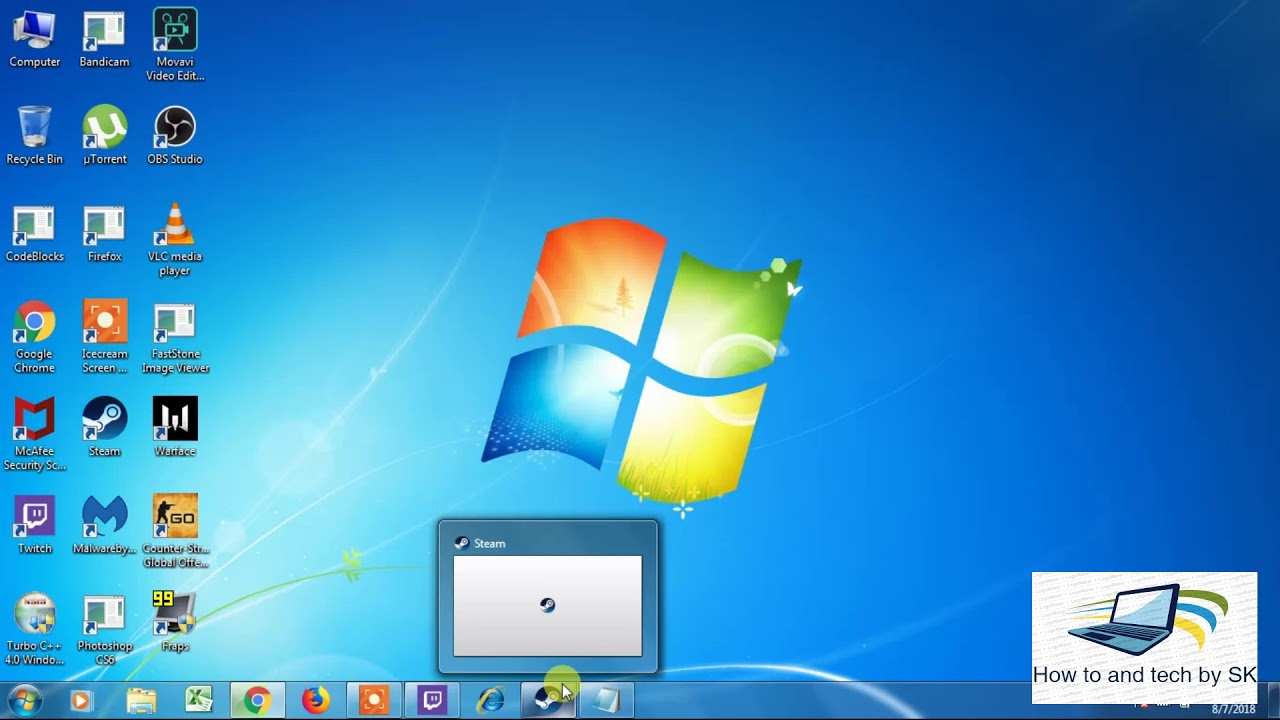1280x720 pixels.
Task: Select the FastStone Image Viewer icon
Action: coord(175,338)
